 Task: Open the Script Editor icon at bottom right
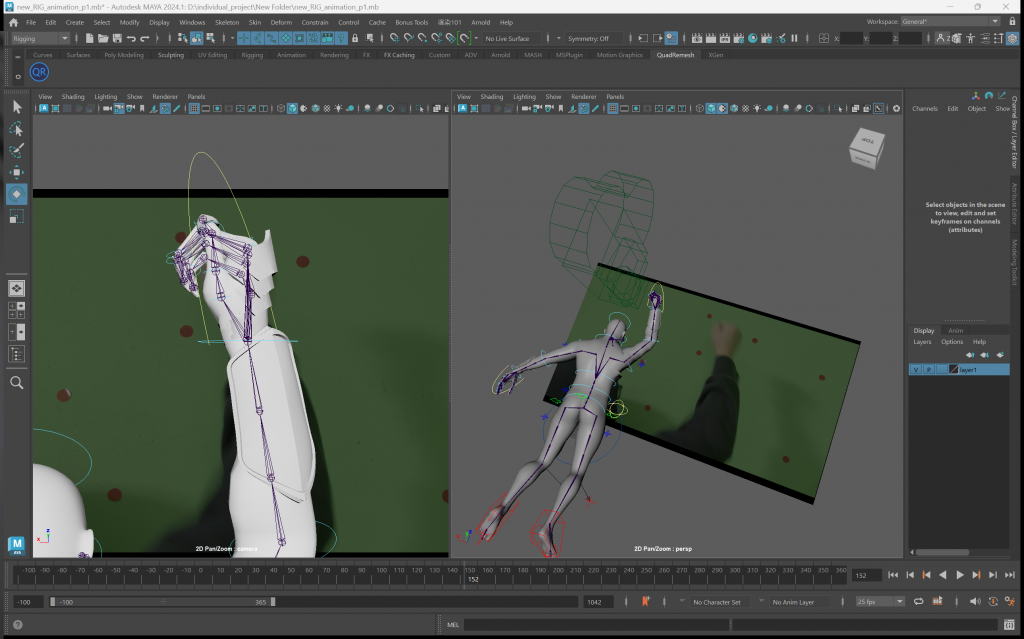[1010, 625]
